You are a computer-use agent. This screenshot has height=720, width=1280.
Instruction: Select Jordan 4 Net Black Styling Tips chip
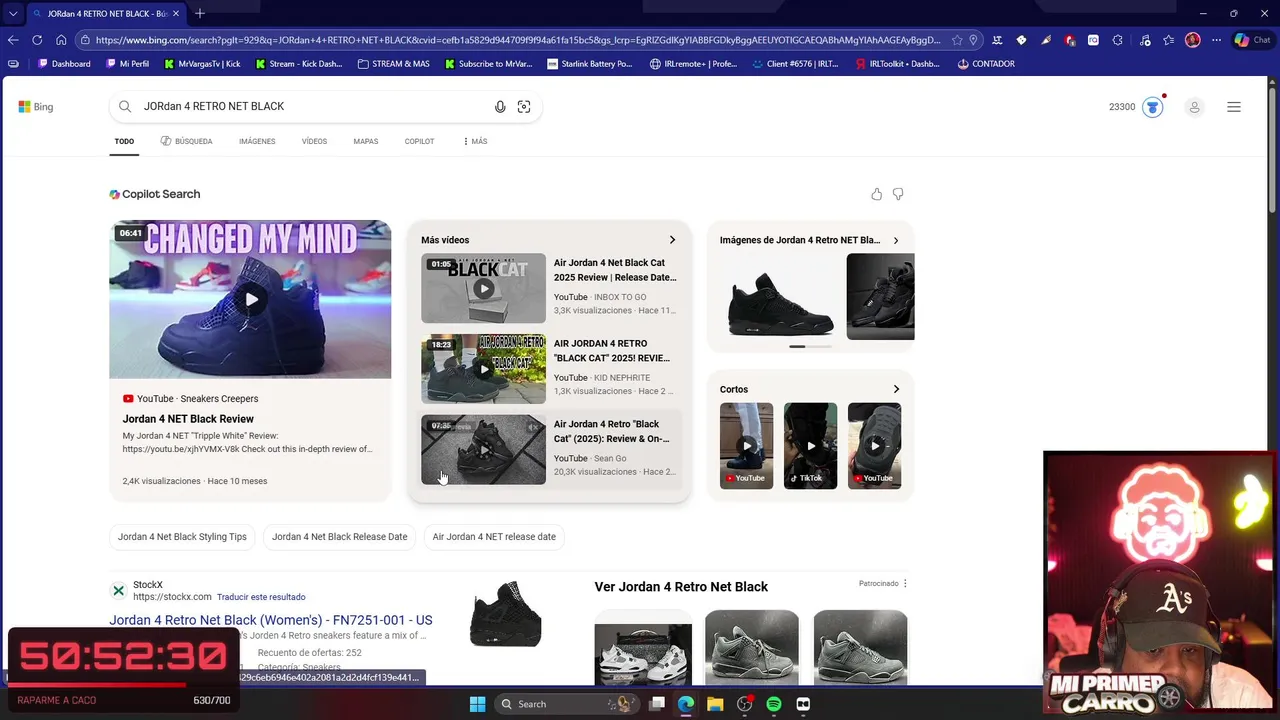[182, 537]
